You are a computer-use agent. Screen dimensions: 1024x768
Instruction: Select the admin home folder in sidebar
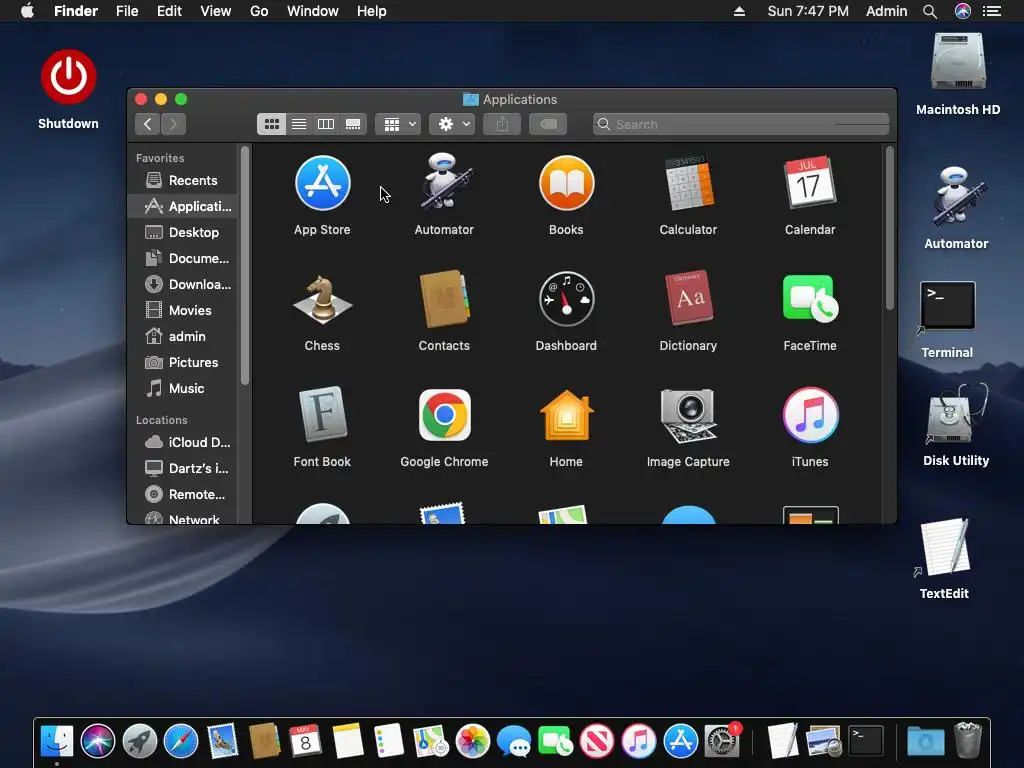tap(182, 336)
